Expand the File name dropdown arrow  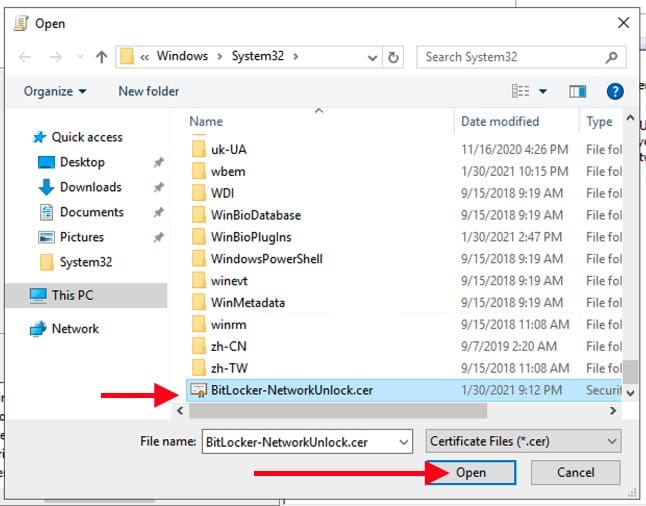point(402,441)
